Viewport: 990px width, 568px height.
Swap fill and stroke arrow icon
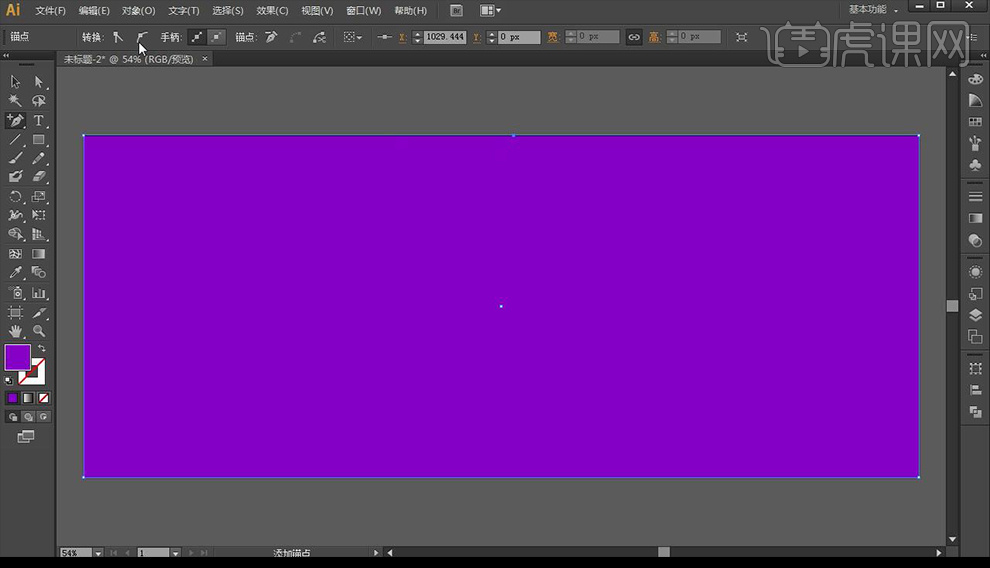tap(42, 348)
